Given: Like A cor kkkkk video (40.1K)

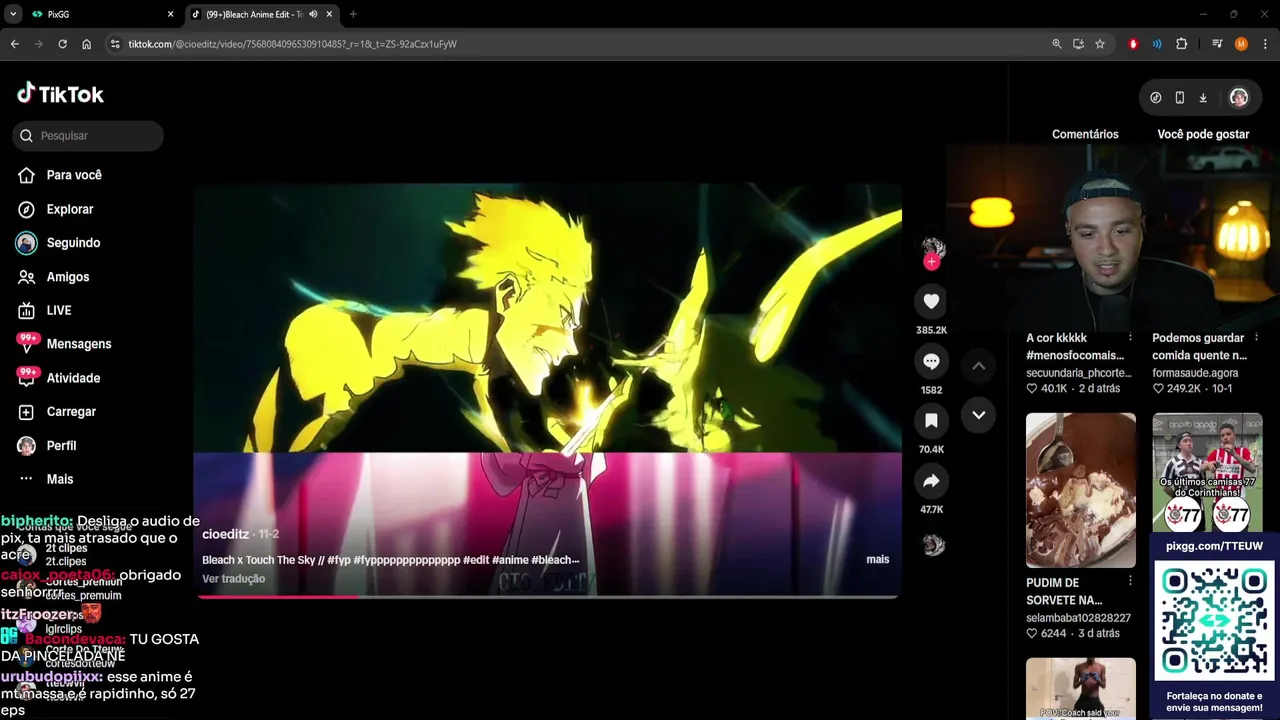Looking at the screenshot, I should tap(1033, 389).
